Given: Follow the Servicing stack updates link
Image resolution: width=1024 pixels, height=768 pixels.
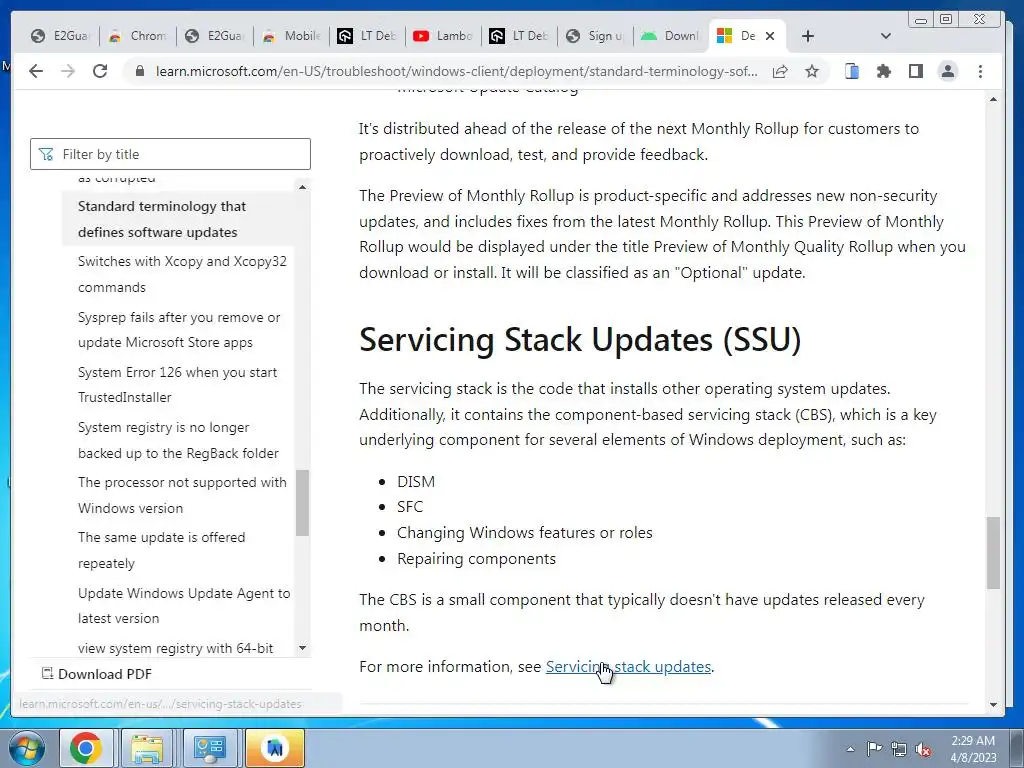Looking at the screenshot, I should coord(628,667).
